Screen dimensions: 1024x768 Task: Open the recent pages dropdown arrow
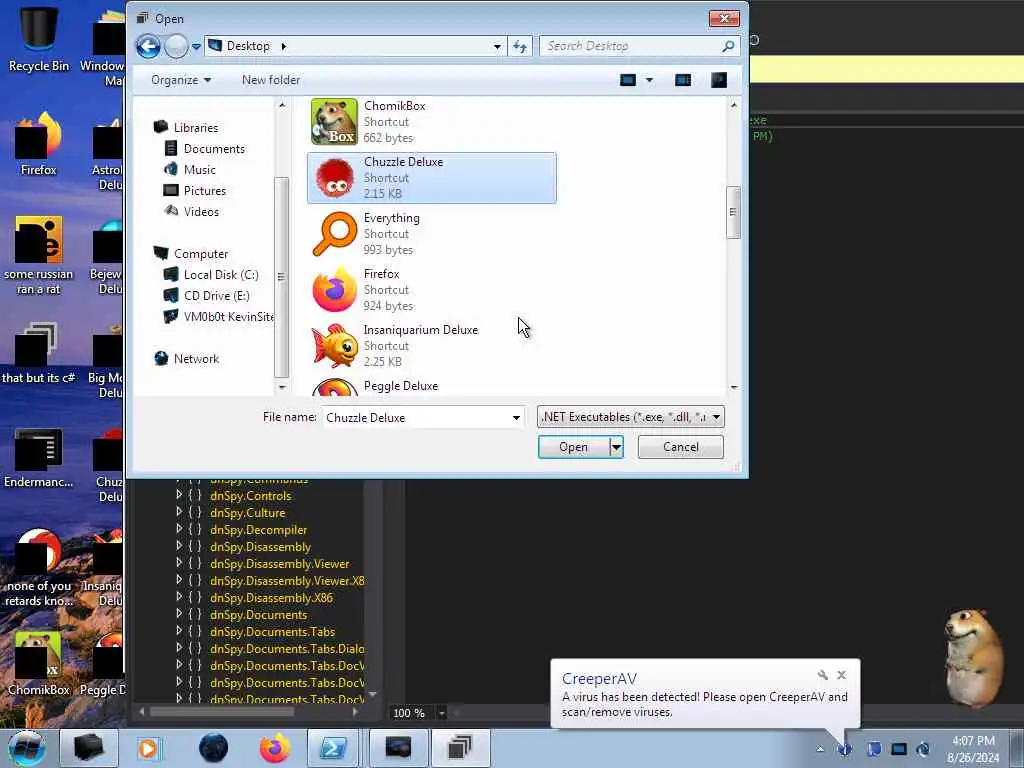(x=196, y=47)
